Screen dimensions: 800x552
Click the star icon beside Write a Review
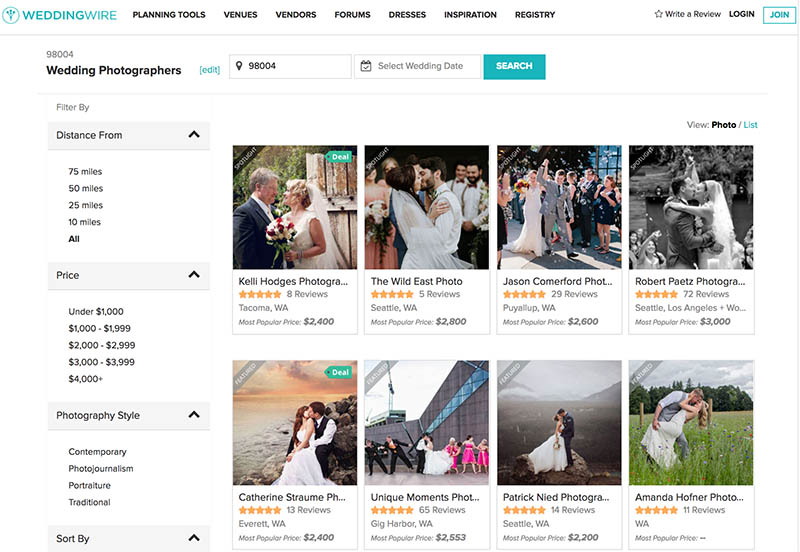coord(658,14)
